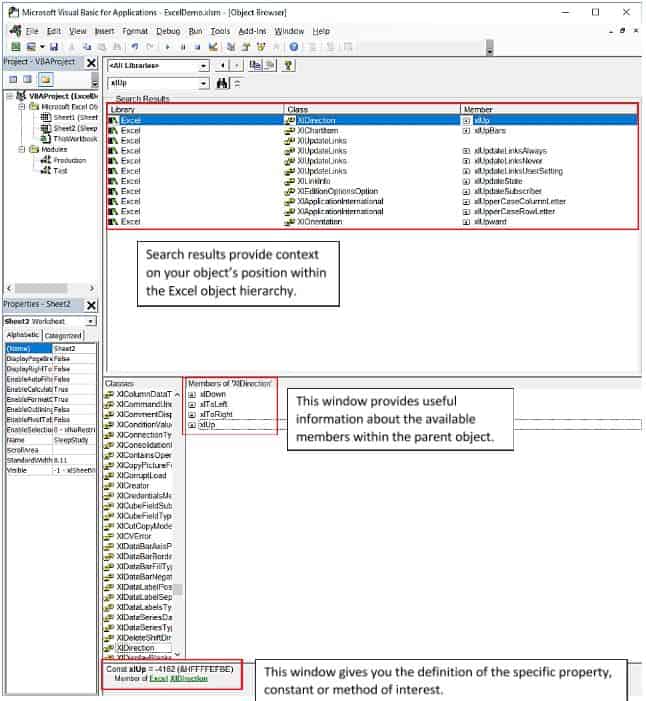Select XlCreator in Classes list

pos(133,486)
